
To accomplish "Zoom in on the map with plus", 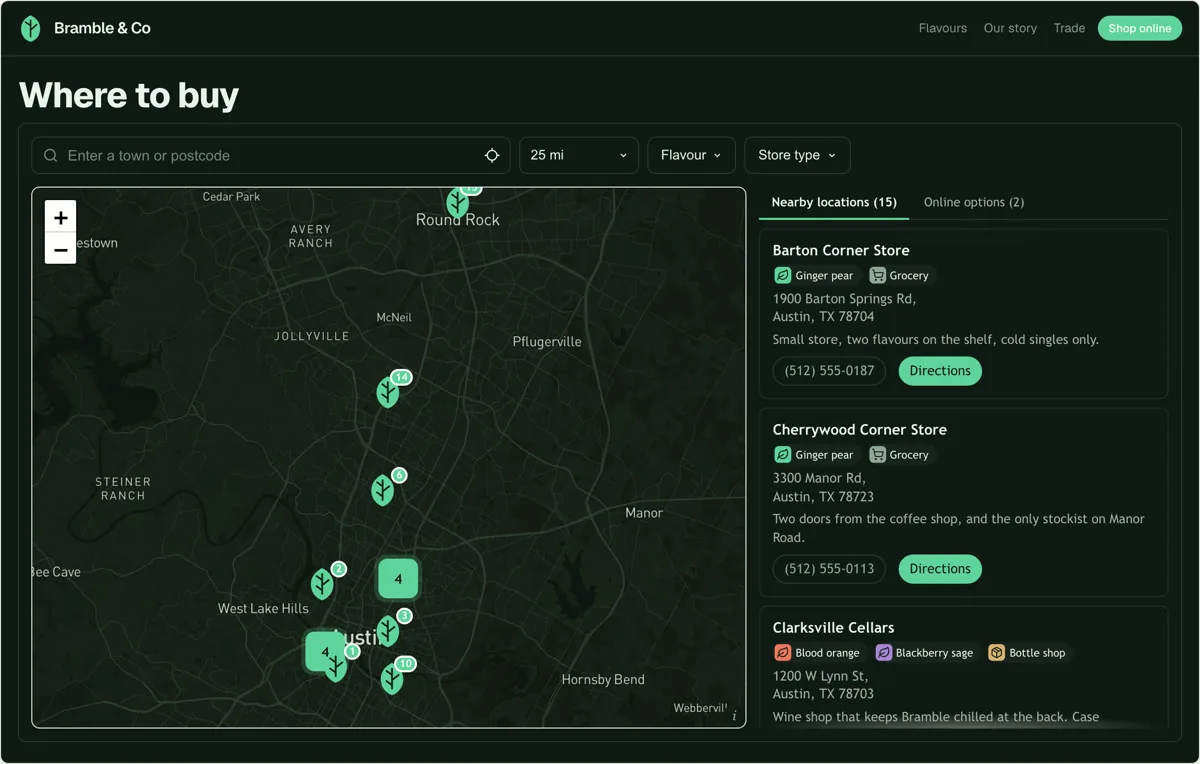I will point(61,217).
